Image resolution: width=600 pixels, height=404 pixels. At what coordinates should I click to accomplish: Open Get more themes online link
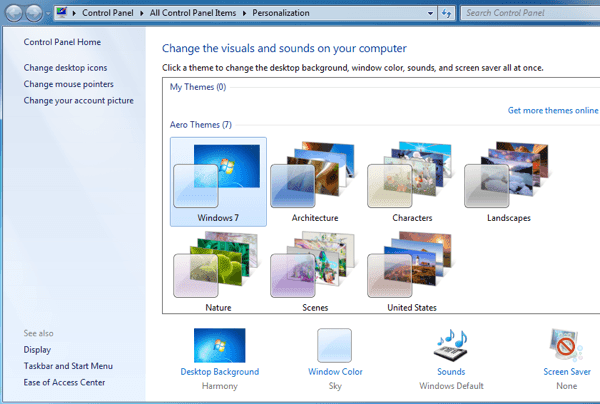tap(553, 111)
